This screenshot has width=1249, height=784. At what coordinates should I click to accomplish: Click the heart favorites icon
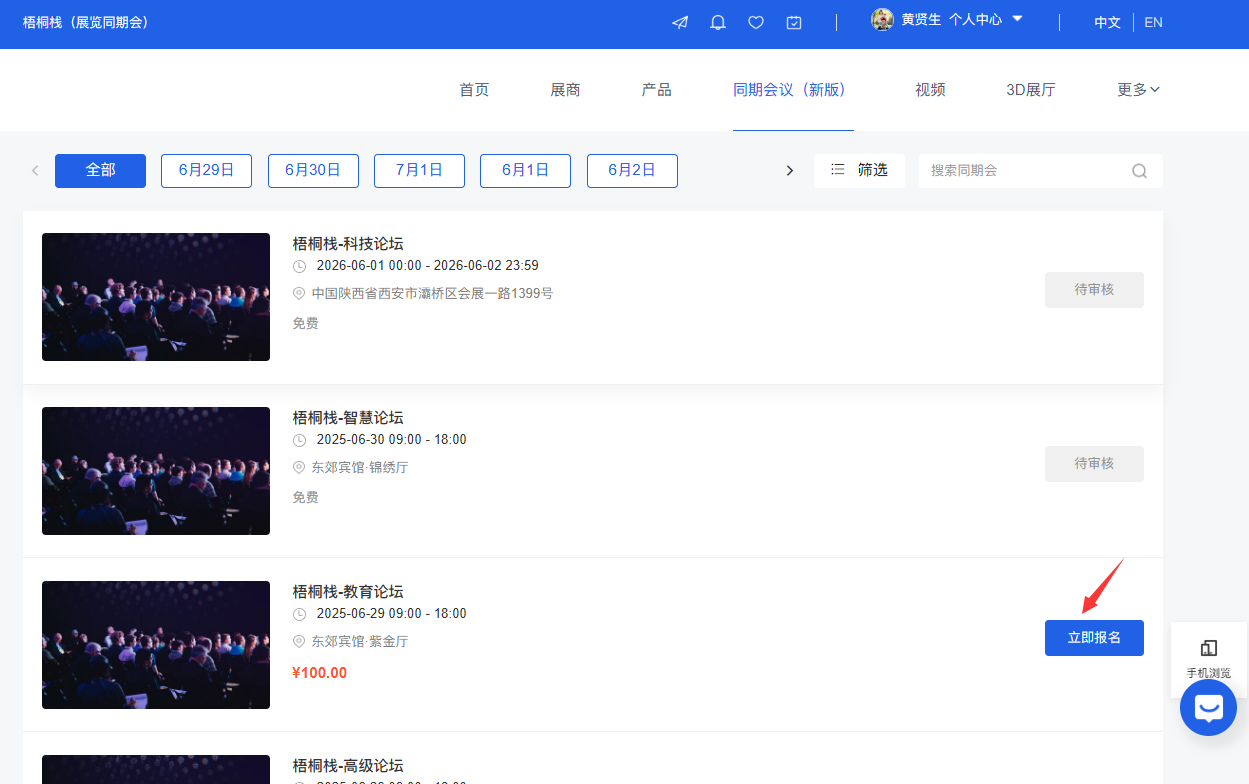click(756, 22)
